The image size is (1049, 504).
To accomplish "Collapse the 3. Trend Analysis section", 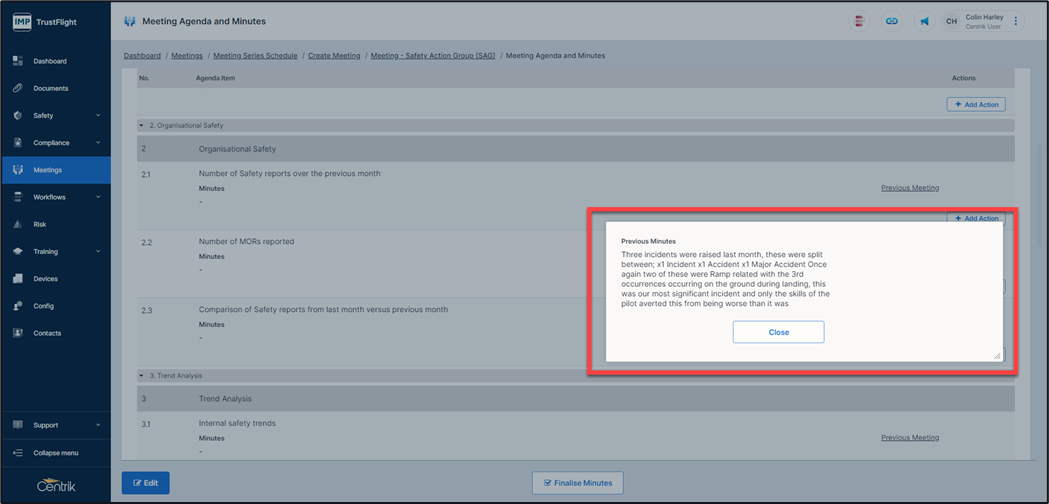I will (142, 376).
